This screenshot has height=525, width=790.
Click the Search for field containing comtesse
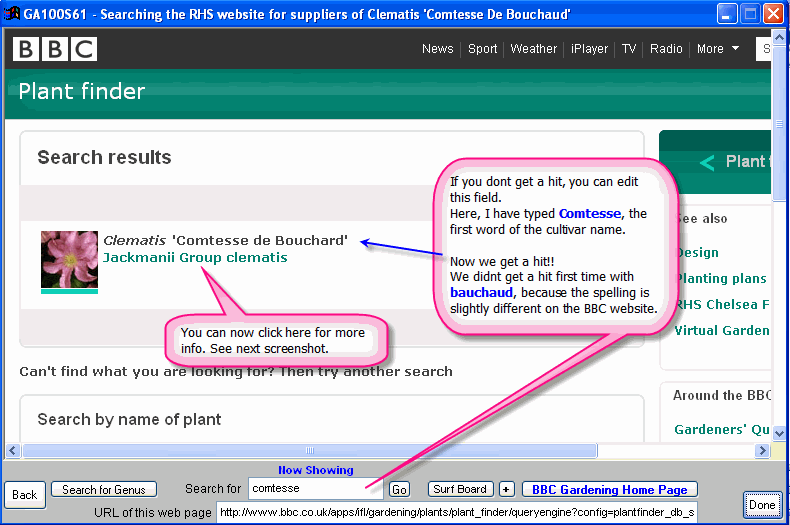tap(315, 489)
